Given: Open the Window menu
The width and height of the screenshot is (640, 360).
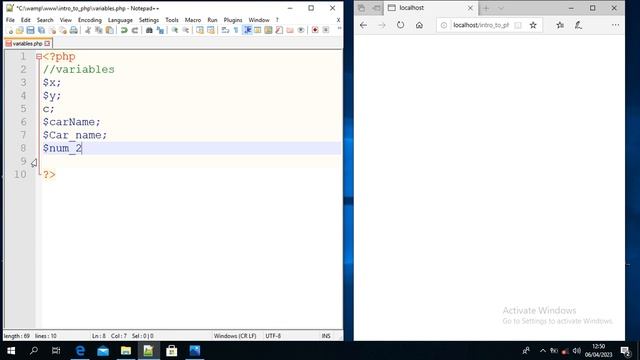Looking at the screenshot, I should pyautogui.click(x=259, y=20).
